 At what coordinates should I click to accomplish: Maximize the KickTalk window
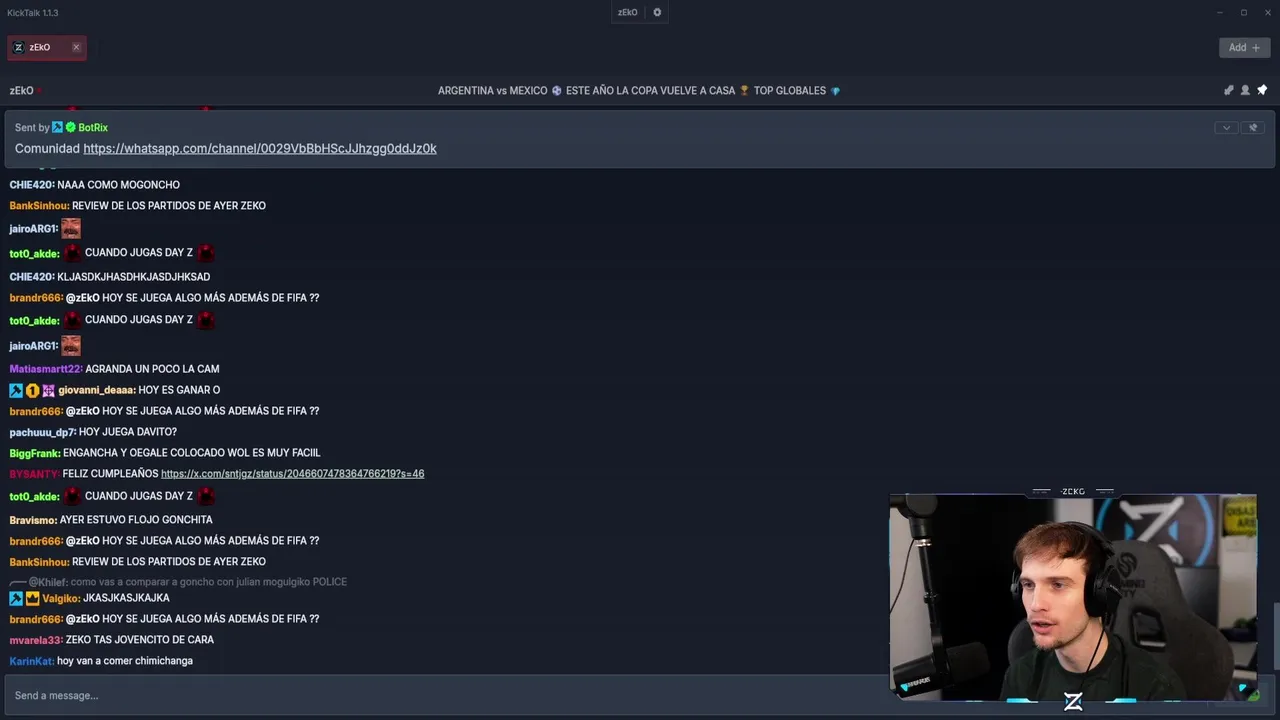coord(1244,12)
